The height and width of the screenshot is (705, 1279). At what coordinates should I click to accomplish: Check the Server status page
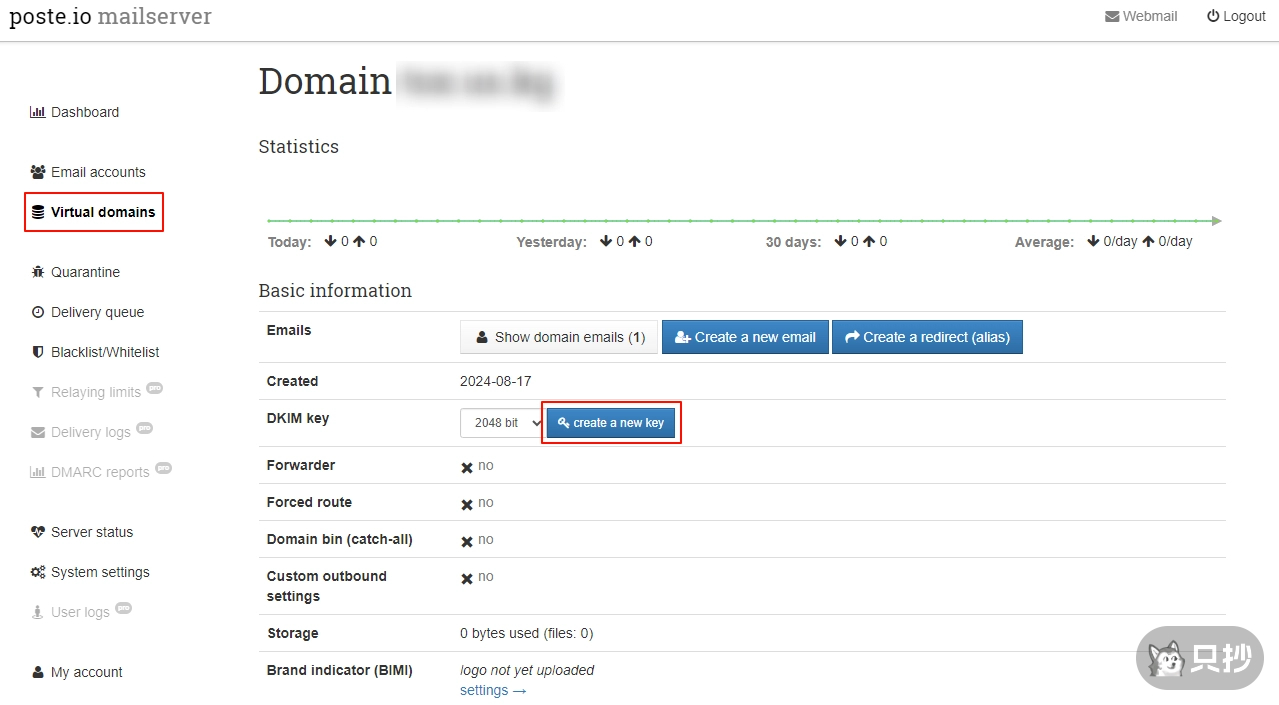coord(92,532)
